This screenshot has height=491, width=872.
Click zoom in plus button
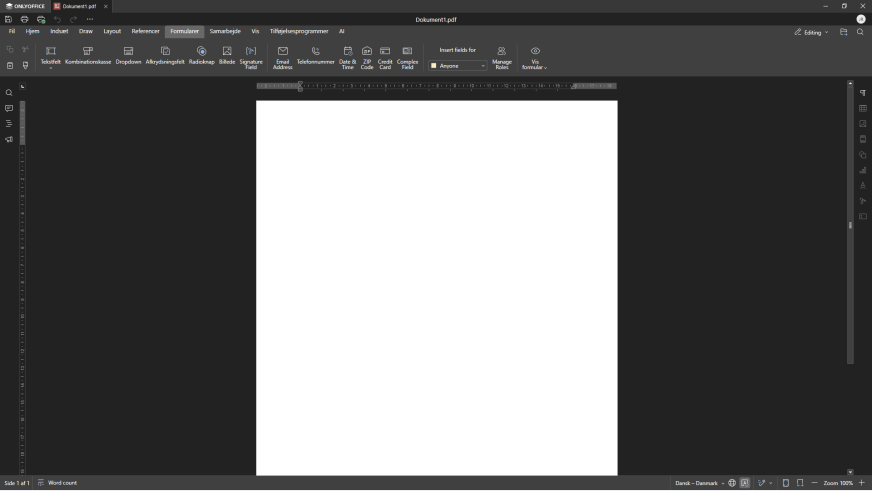click(862, 483)
